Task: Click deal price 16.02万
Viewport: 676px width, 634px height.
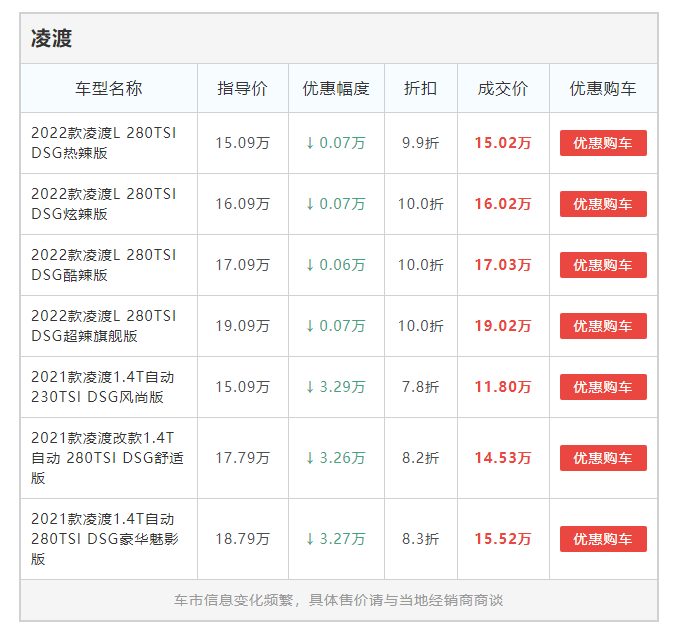Action: (x=503, y=204)
